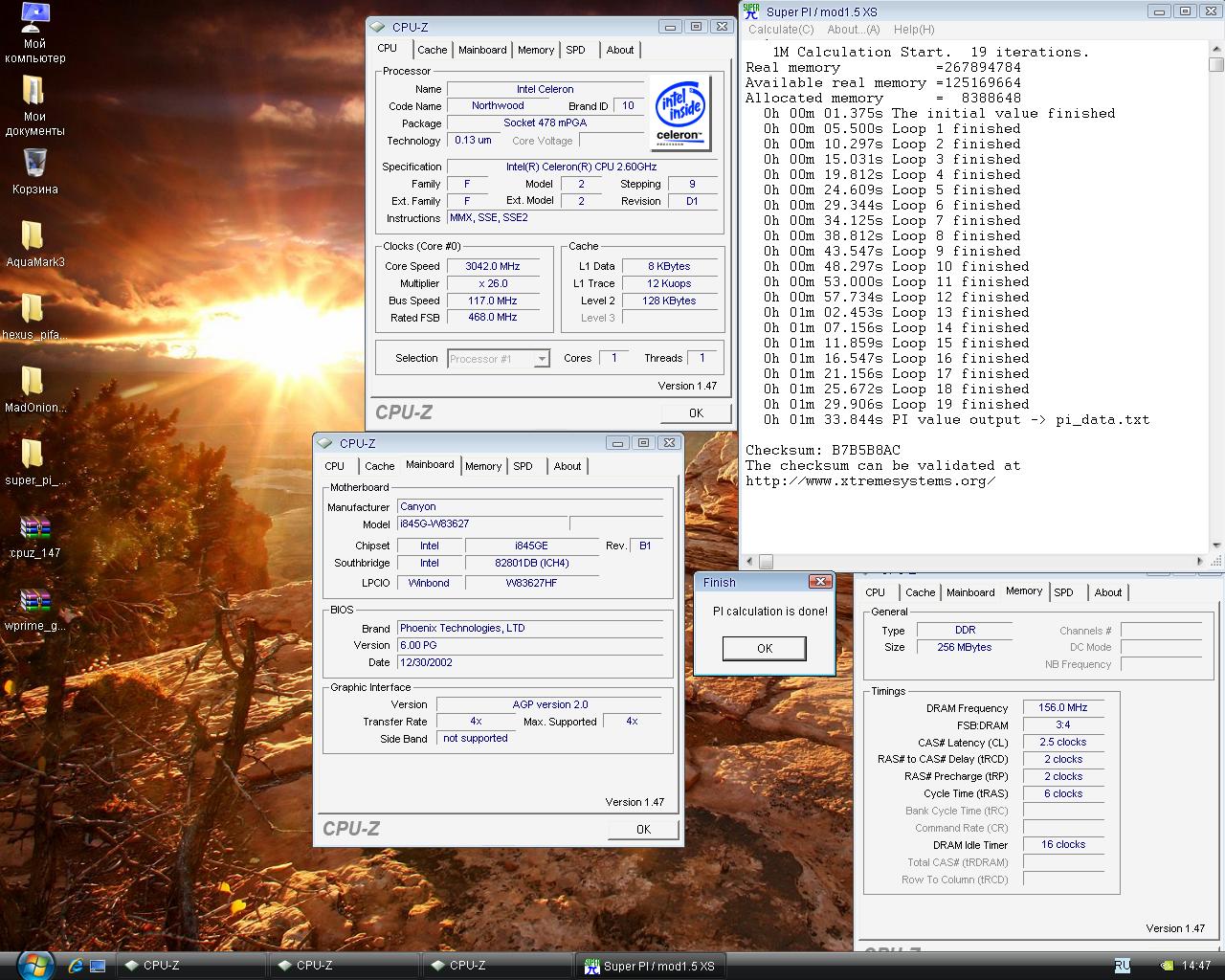The image size is (1225, 980).
Task: Click the Super PI horizontal scrollbar left arrow
Action: [750, 562]
